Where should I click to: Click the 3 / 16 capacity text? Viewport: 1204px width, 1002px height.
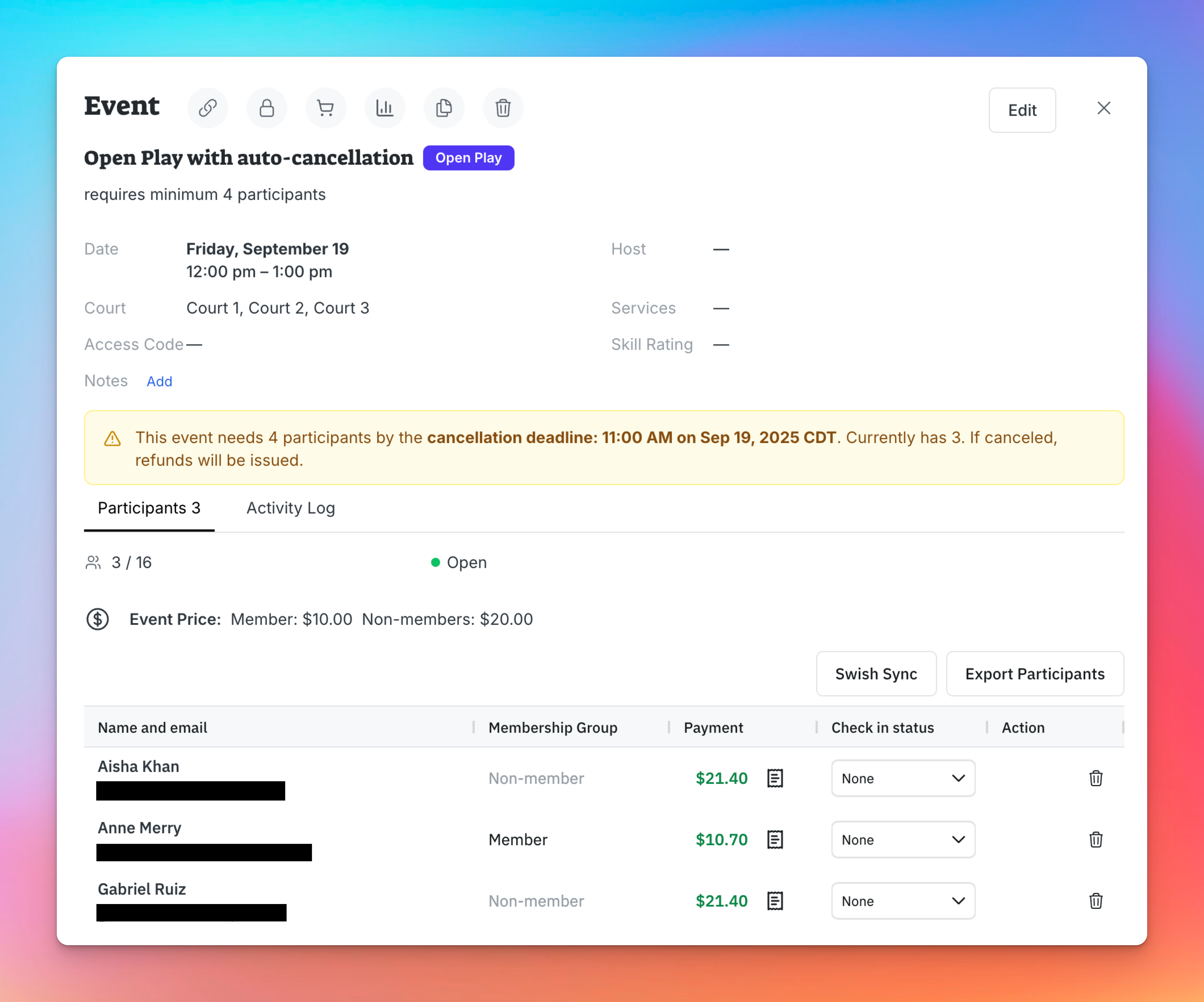131,563
